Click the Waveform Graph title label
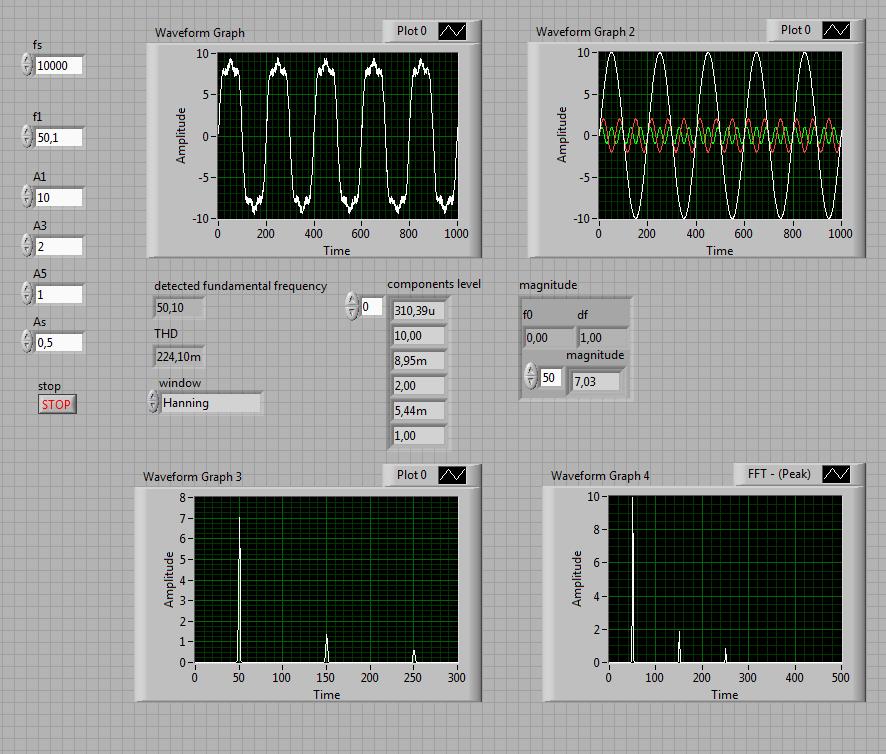The image size is (886, 754). pos(199,33)
